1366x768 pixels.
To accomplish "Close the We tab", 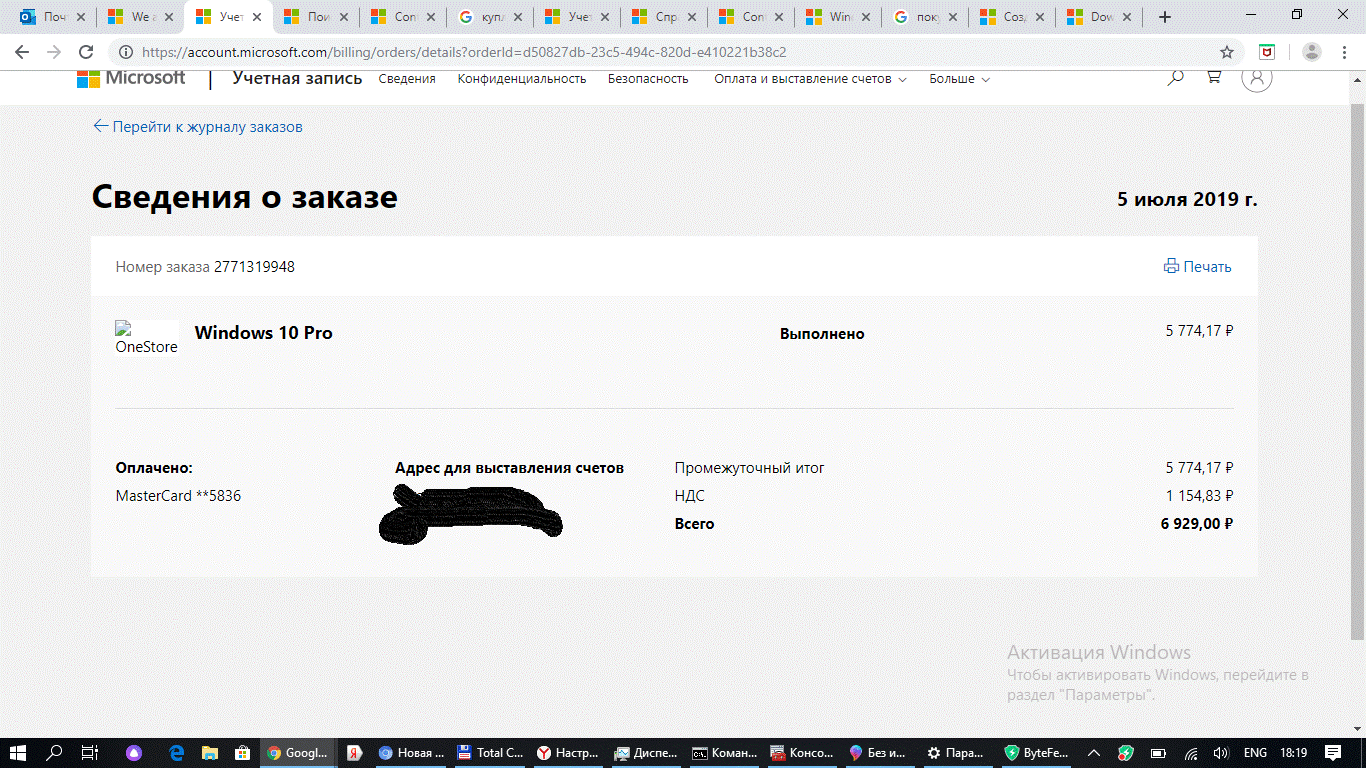I will [x=169, y=17].
